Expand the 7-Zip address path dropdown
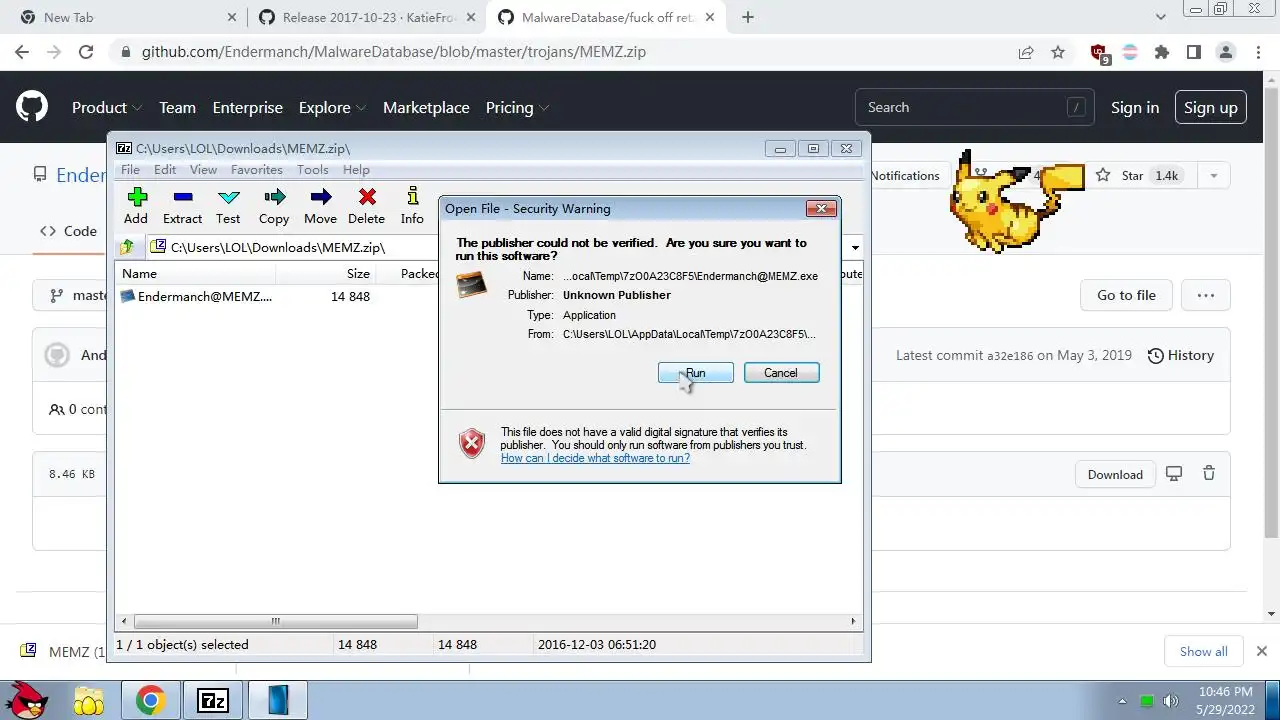 click(x=855, y=247)
